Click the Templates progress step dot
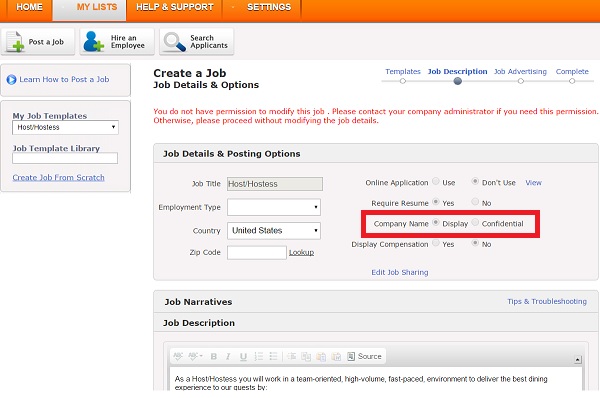The image size is (600, 398). click(x=403, y=81)
